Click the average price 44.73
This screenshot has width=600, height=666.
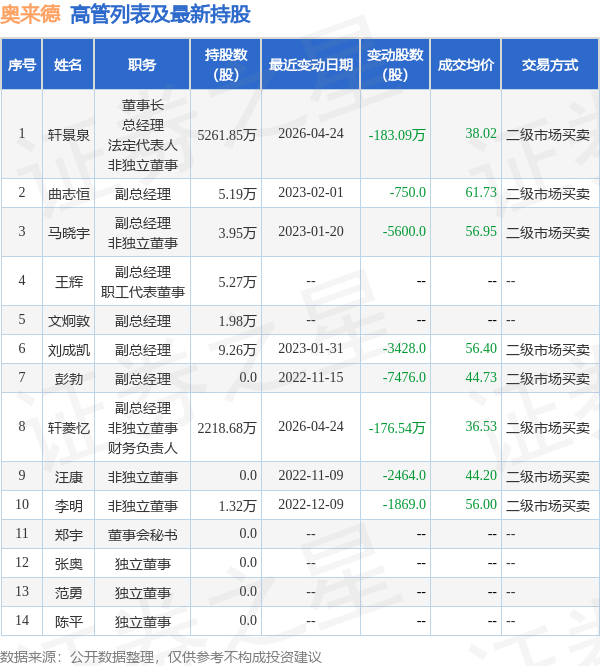tap(481, 377)
